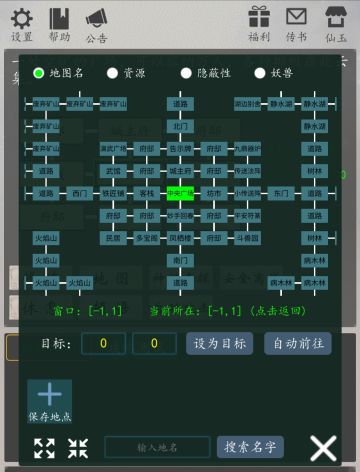Select the 多宝阁 map node
This screenshot has height=472, width=360.
tap(147, 238)
